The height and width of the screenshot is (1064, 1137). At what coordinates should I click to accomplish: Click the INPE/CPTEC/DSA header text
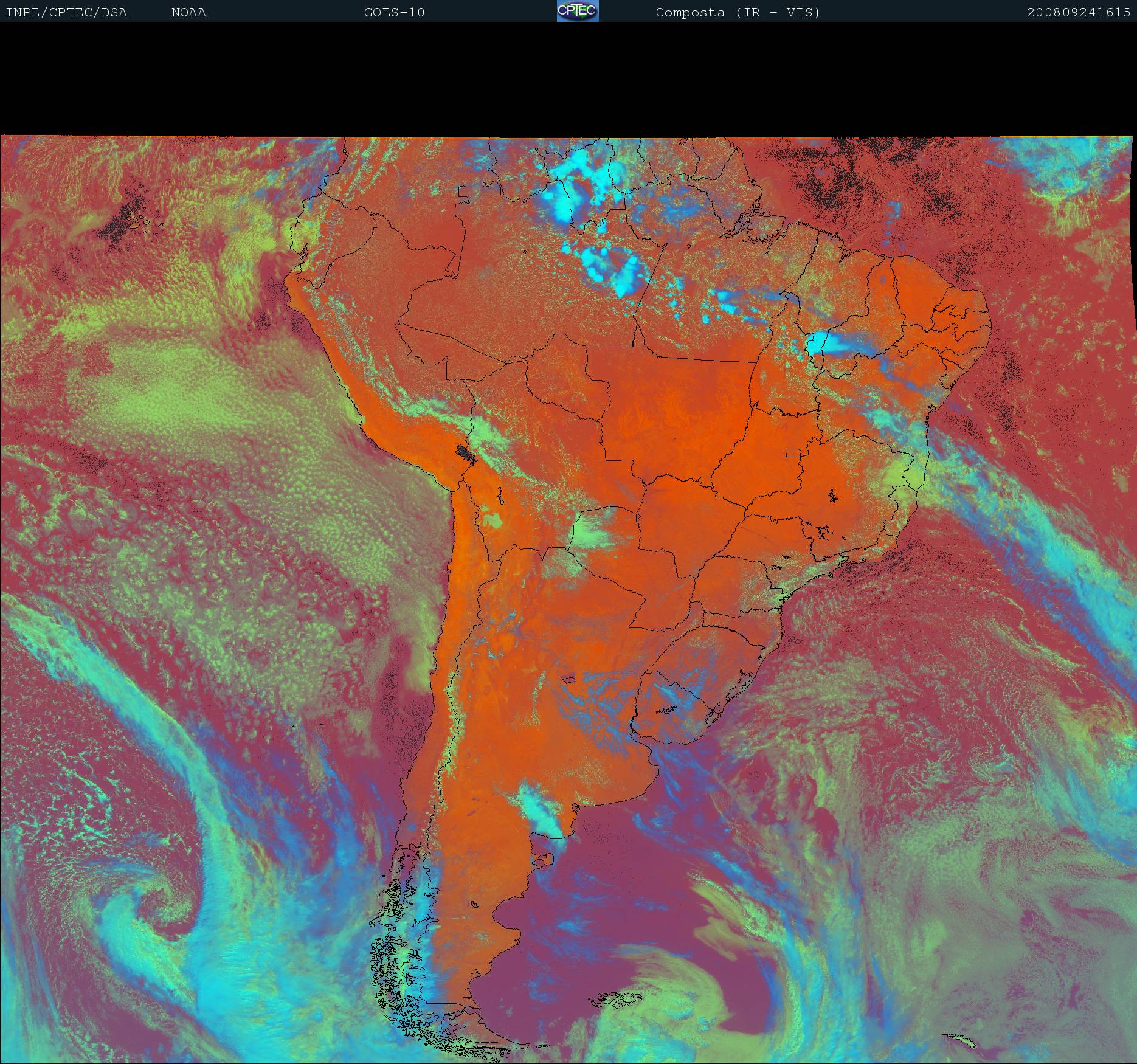pos(66,12)
